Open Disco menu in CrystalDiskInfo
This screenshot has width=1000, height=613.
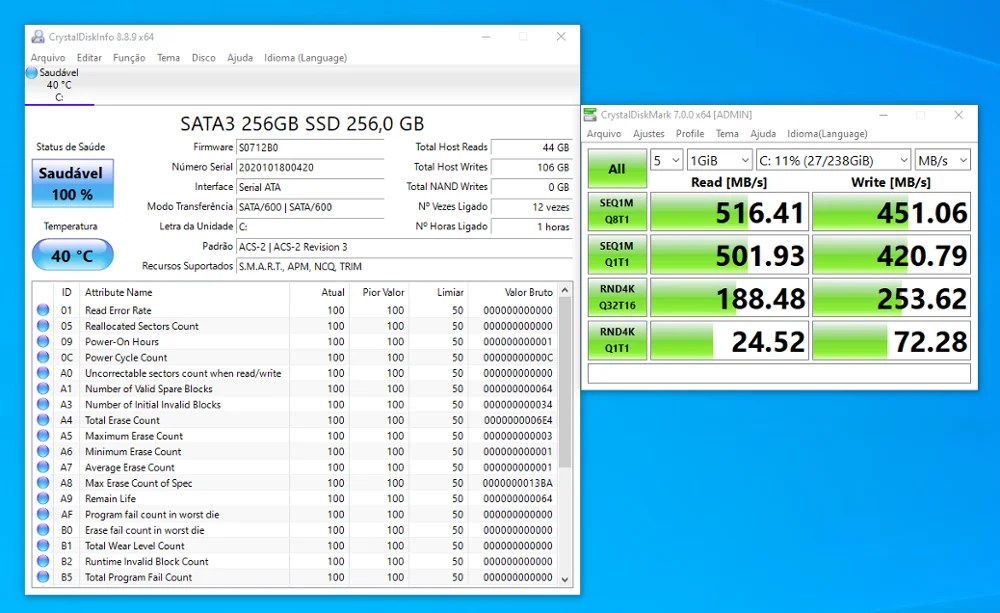click(x=203, y=57)
